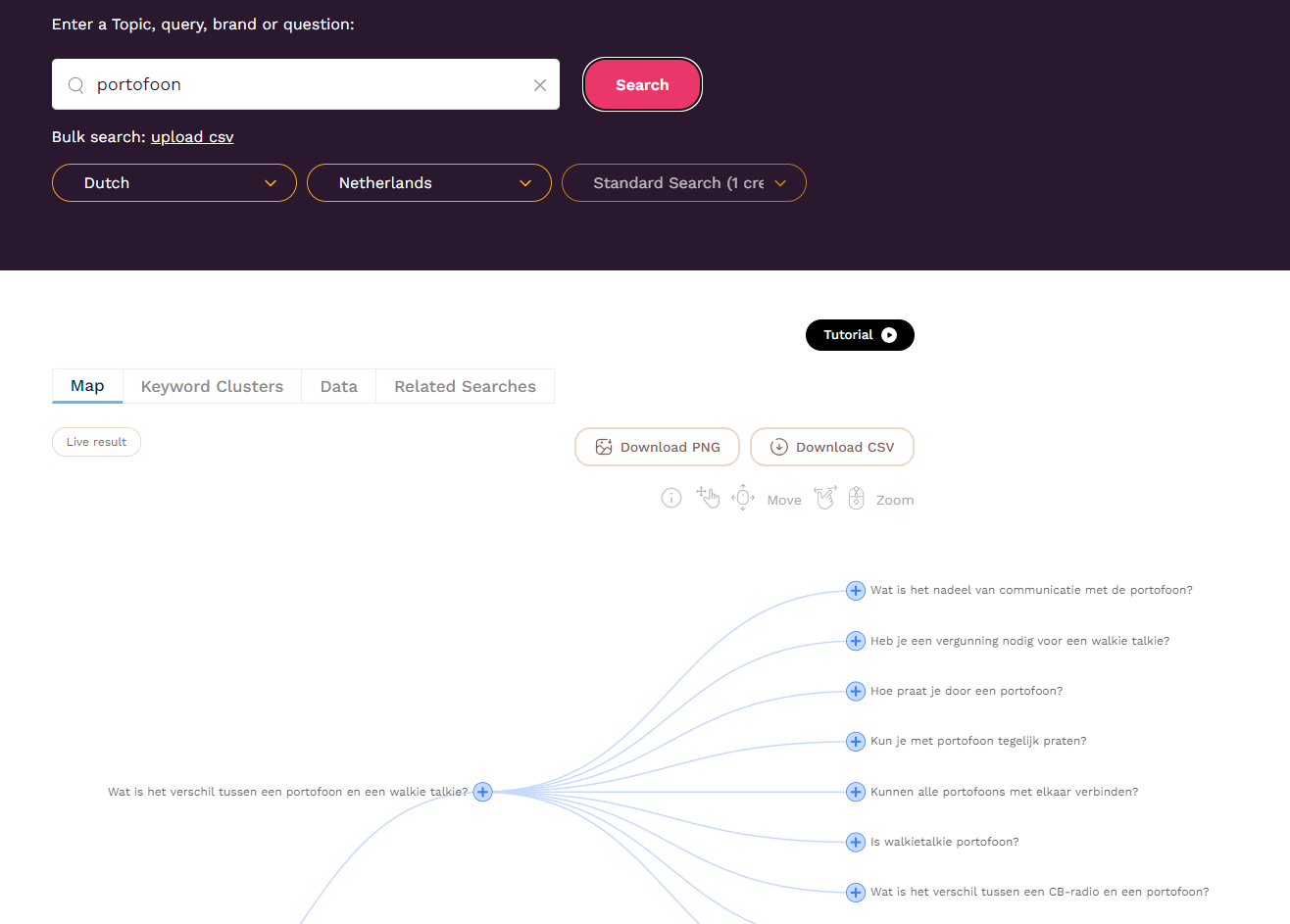Open the Standard Search type dropdown
1290x924 pixels.
pos(684,183)
